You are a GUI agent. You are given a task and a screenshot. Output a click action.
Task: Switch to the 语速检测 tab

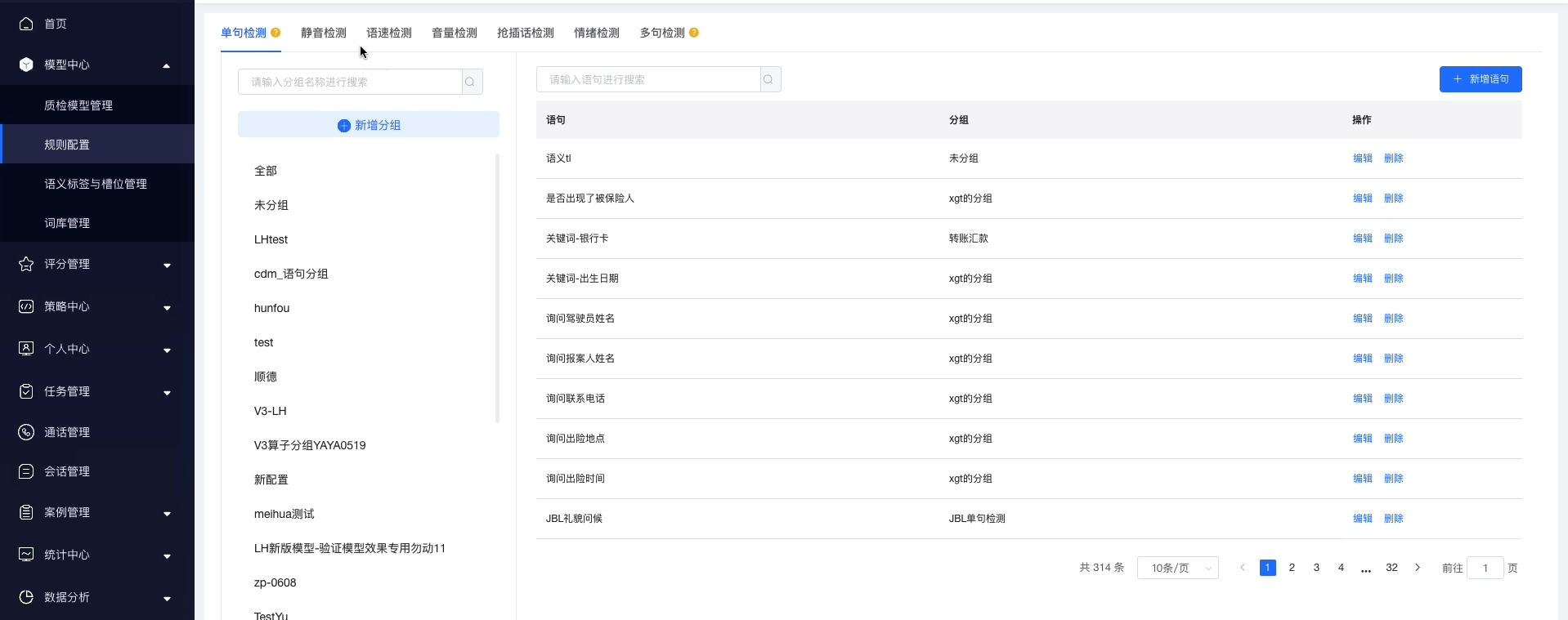point(389,33)
